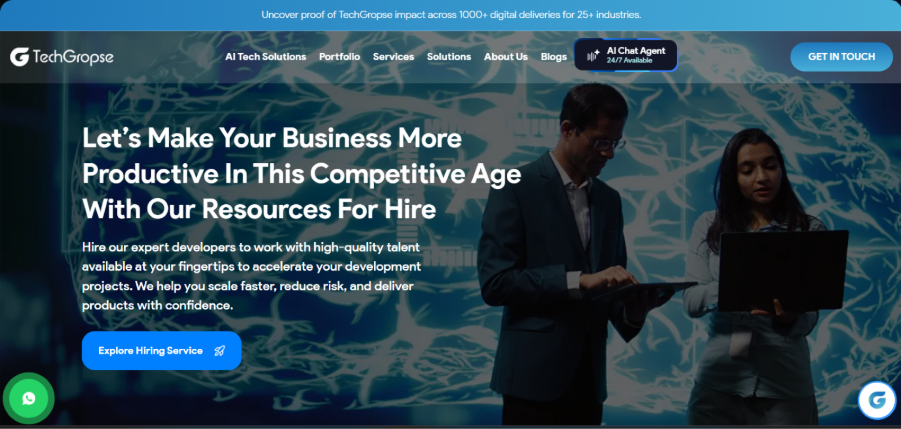901x429 pixels.
Task: Click the hero headline text
Action: tap(302, 174)
